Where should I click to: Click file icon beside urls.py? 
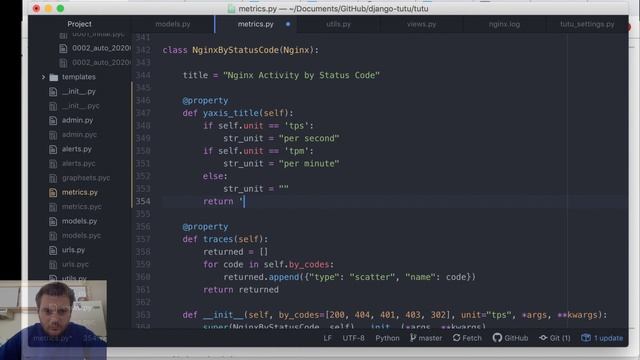tap(53, 250)
